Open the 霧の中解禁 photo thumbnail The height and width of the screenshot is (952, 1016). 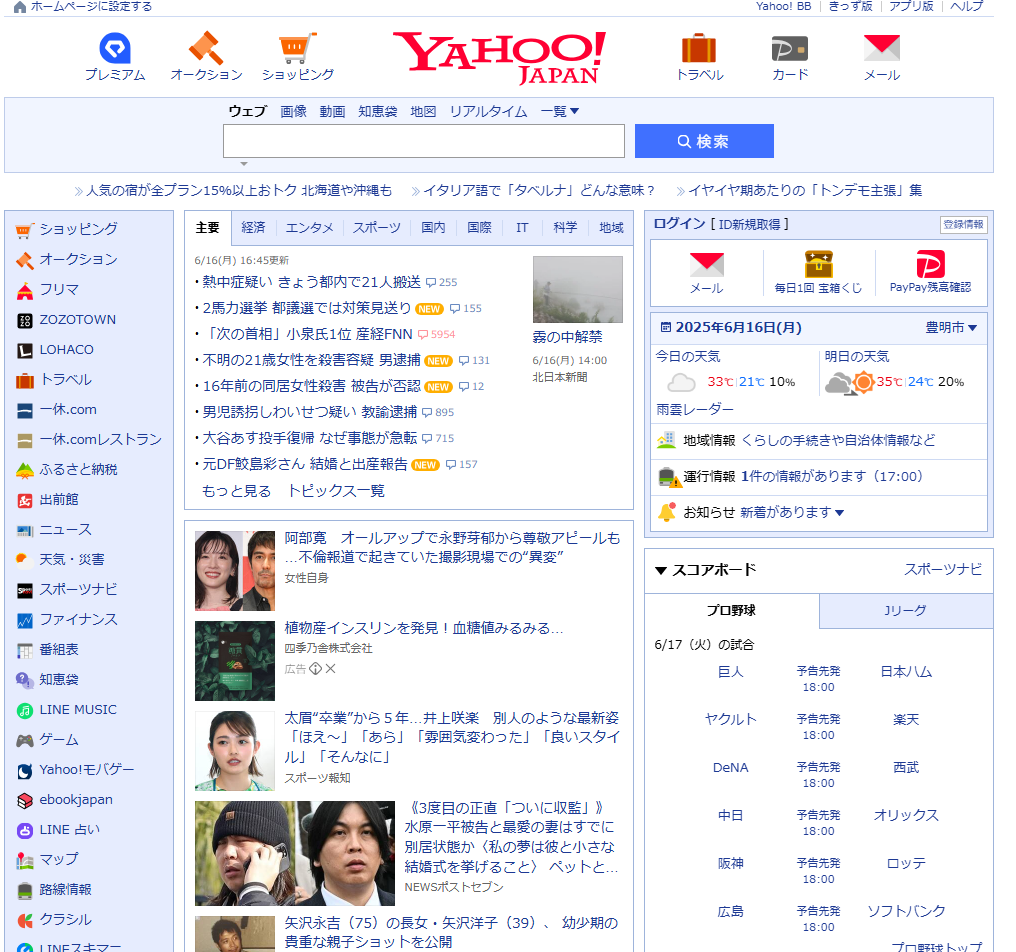pyautogui.click(x=577, y=289)
